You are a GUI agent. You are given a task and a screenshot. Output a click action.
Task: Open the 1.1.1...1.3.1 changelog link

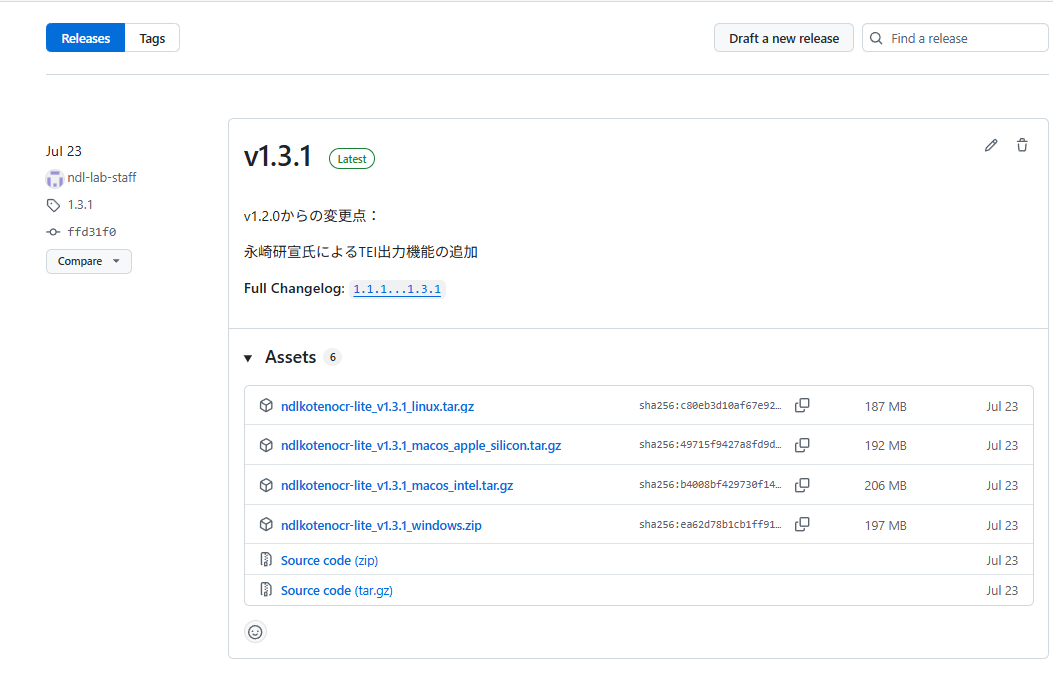click(x=397, y=289)
